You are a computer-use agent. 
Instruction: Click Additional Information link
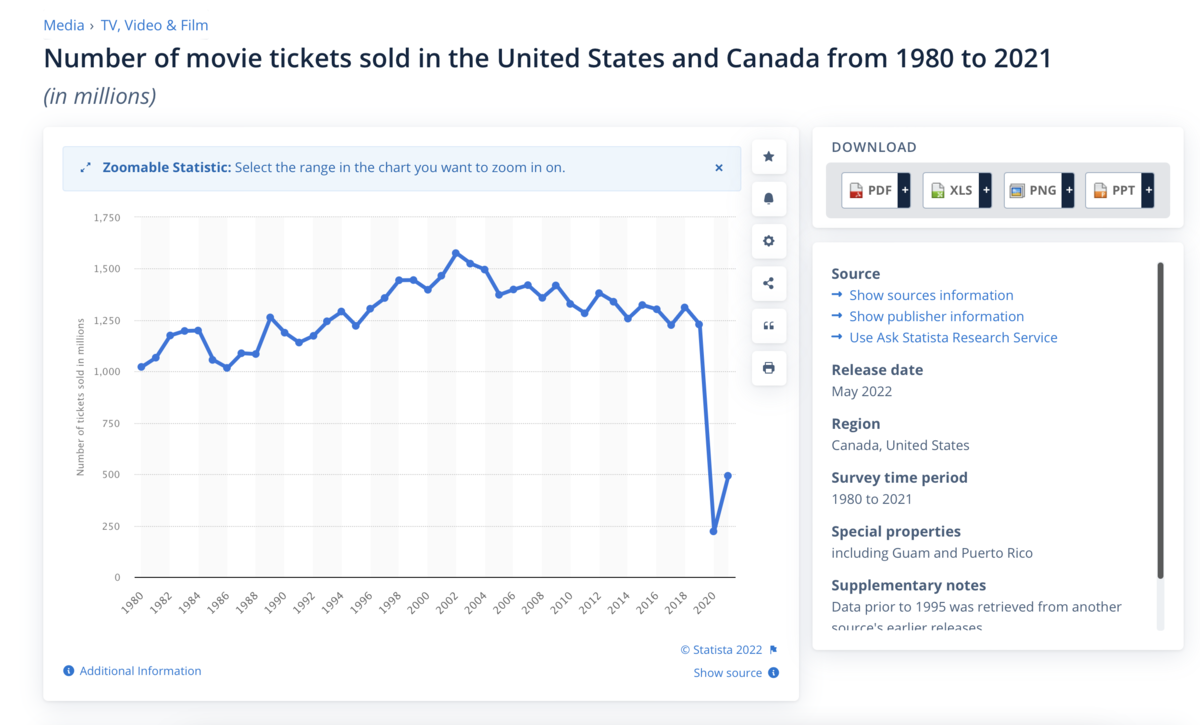point(140,671)
